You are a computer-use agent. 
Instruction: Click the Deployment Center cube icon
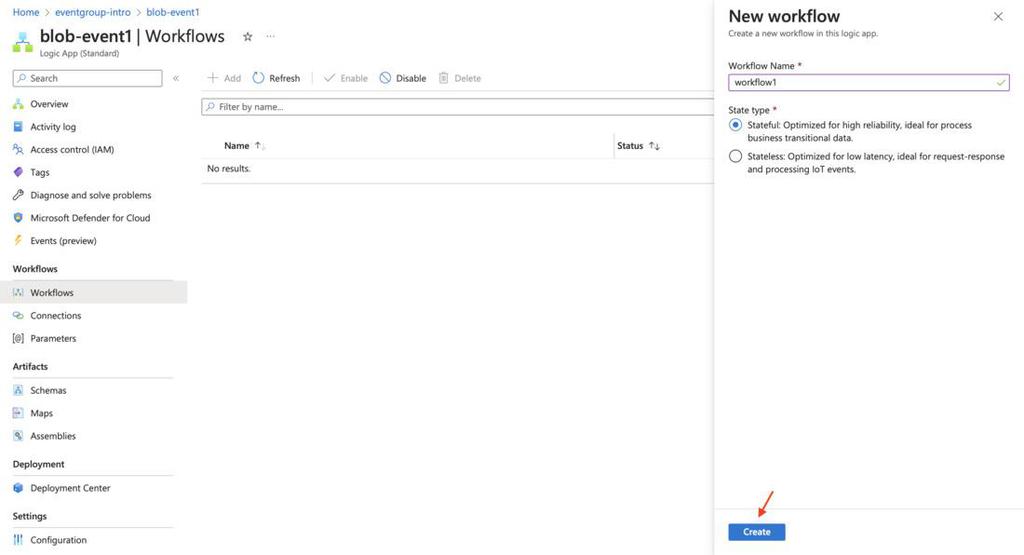tap(18, 488)
